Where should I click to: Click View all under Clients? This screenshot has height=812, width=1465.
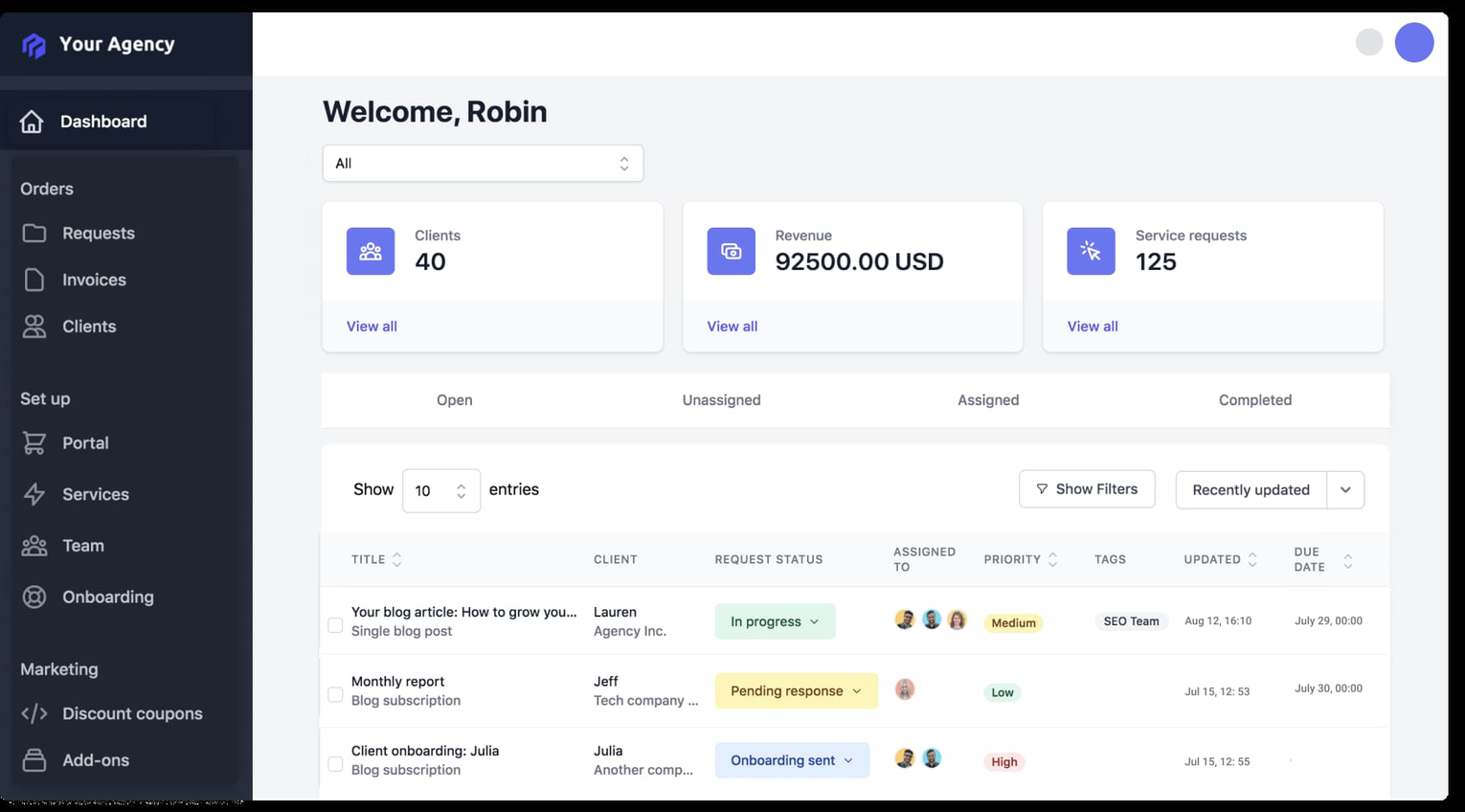point(372,327)
